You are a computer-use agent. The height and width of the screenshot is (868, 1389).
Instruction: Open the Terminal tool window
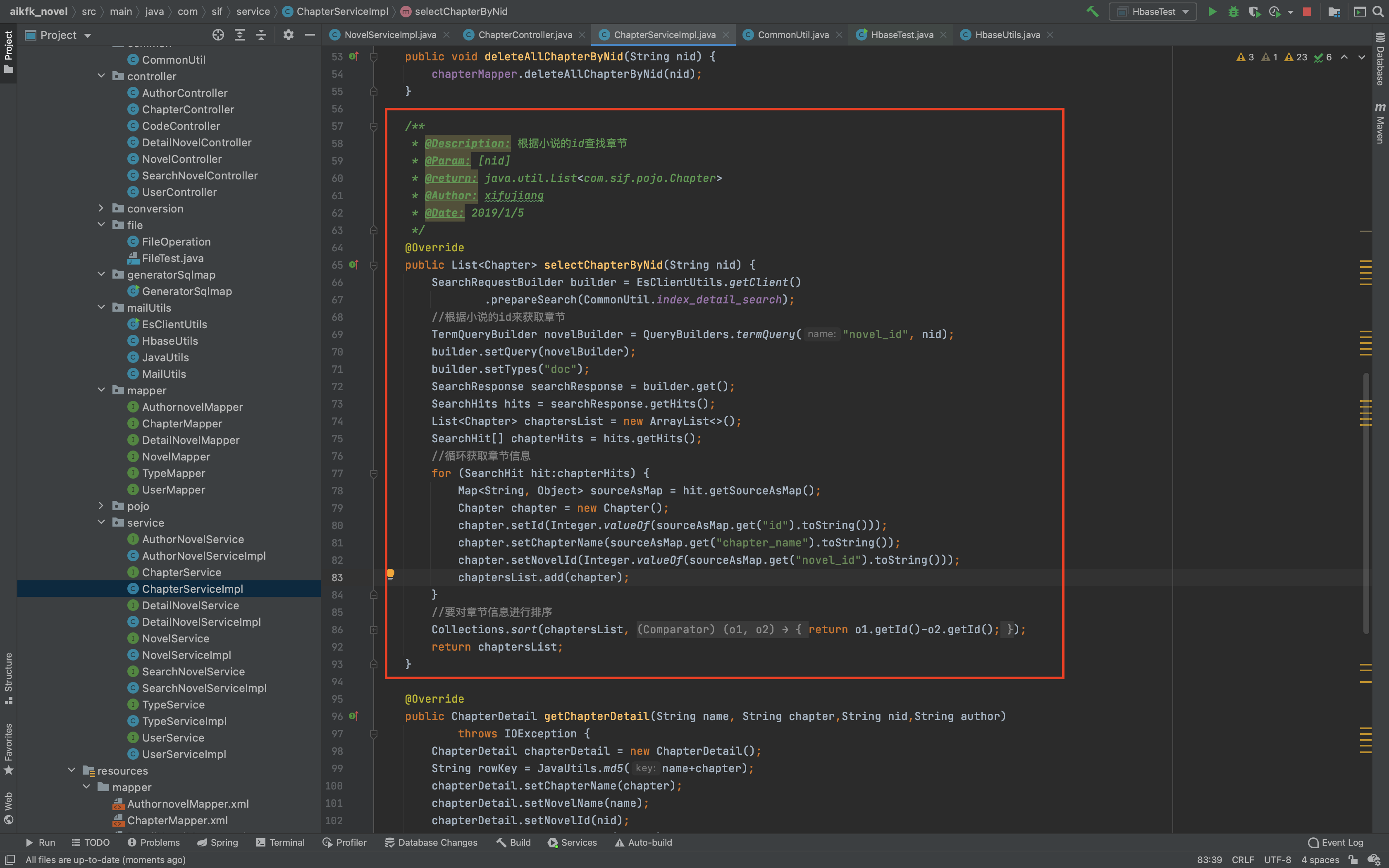280,842
